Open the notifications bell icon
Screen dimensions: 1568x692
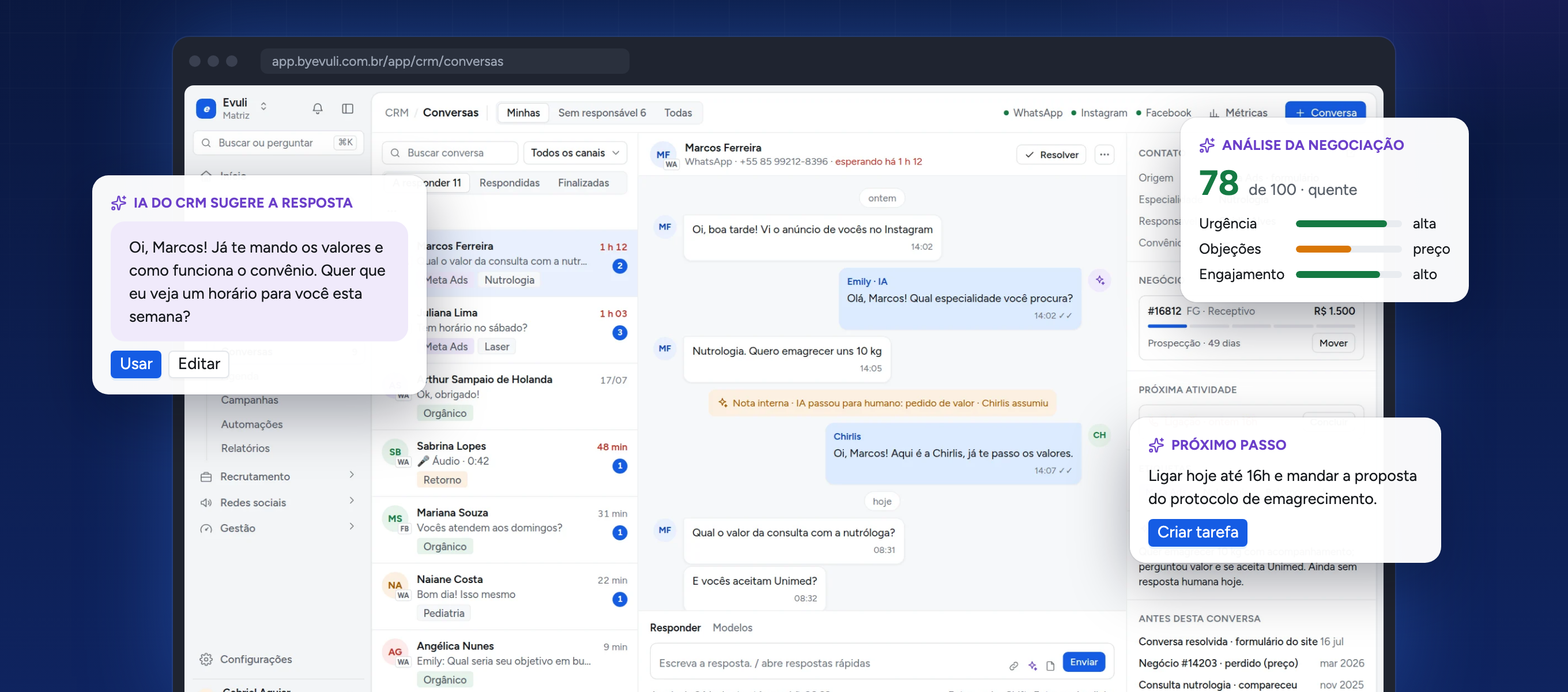coord(317,108)
